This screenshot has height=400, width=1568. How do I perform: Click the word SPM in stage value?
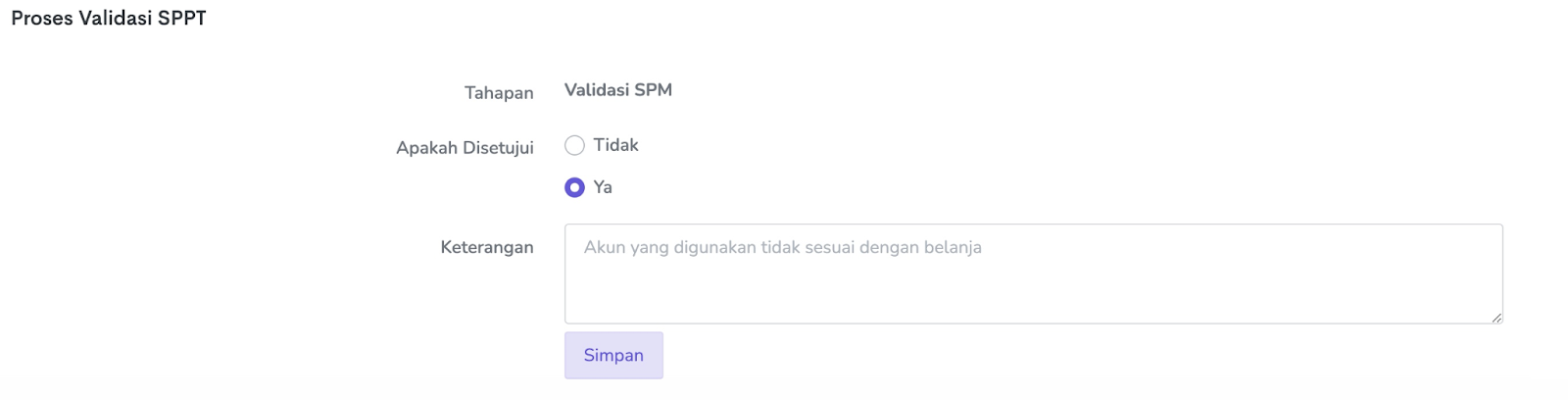pyautogui.click(x=653, y=90)
